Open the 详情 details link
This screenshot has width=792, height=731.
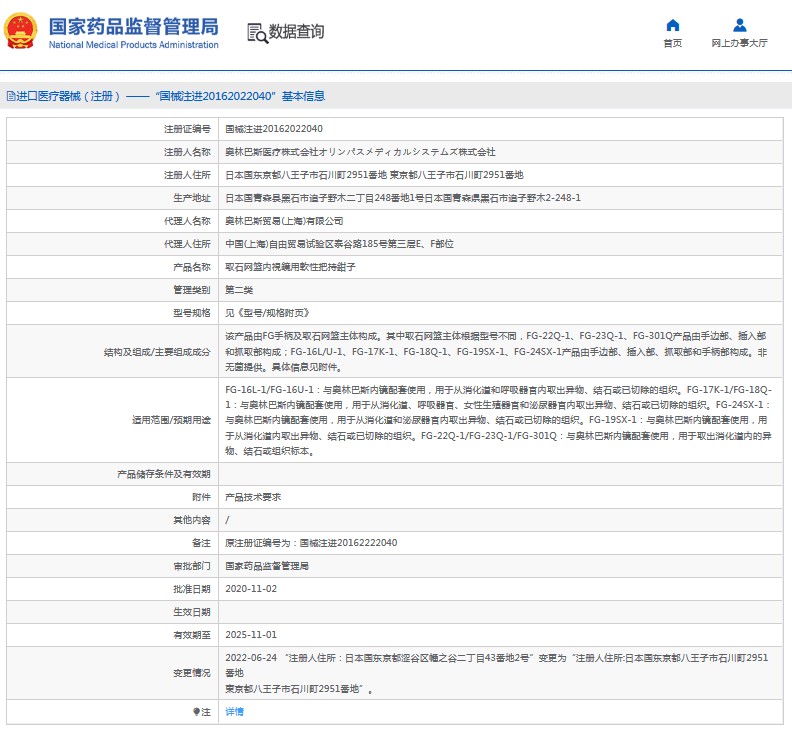pyautogui.click(x=234, y=711)
